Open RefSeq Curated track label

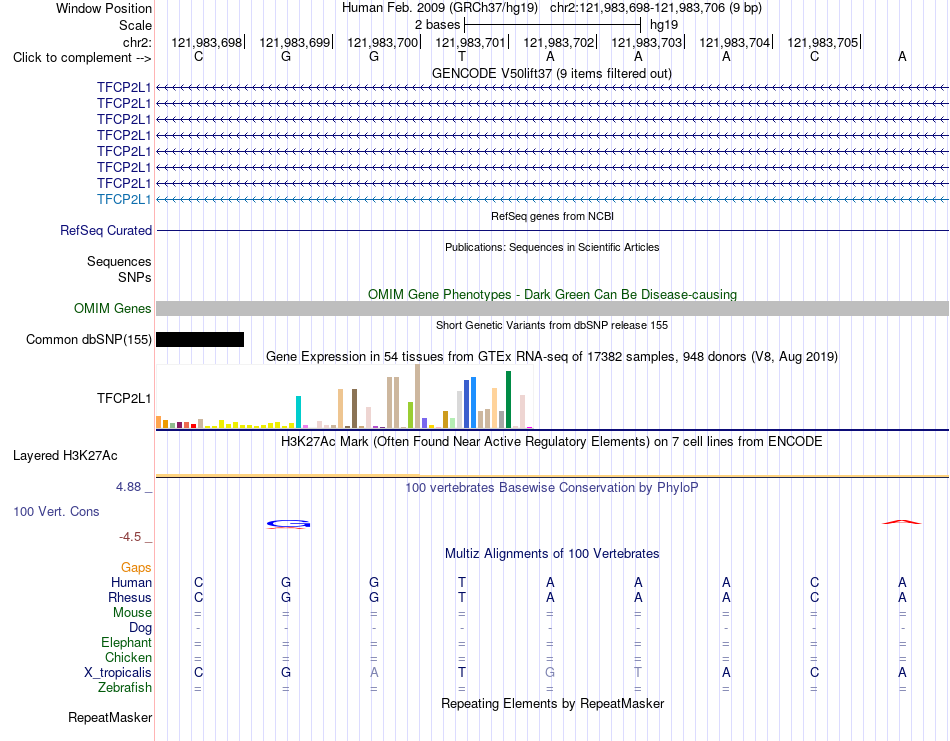tap(106, 230)
